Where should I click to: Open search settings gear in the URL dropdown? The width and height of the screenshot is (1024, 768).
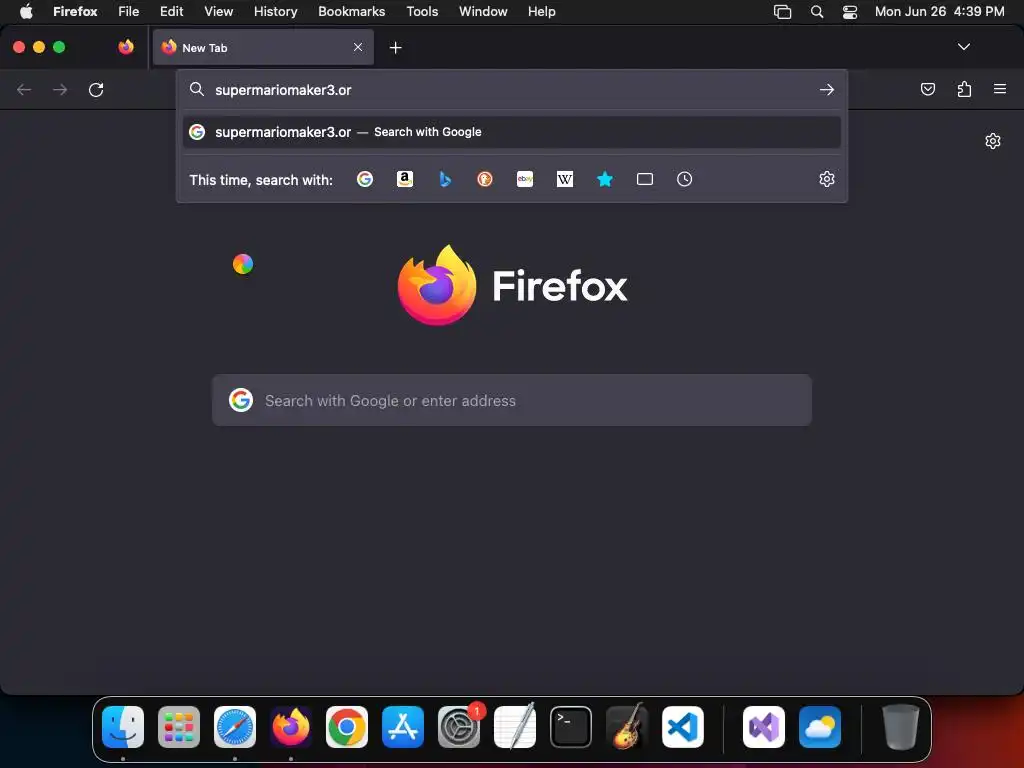827,179
